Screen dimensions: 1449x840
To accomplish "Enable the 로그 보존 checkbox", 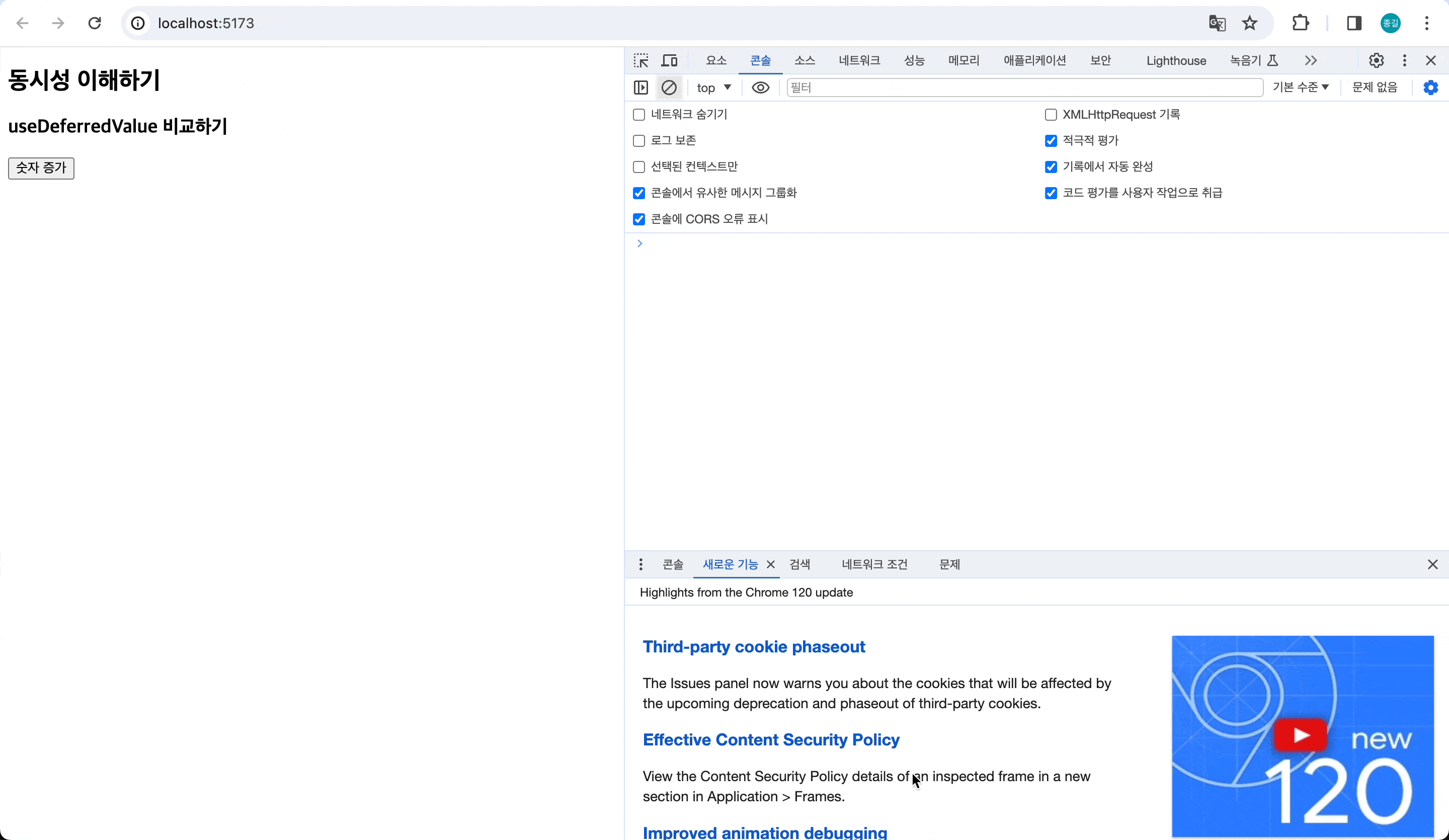I will pos(638,140).
